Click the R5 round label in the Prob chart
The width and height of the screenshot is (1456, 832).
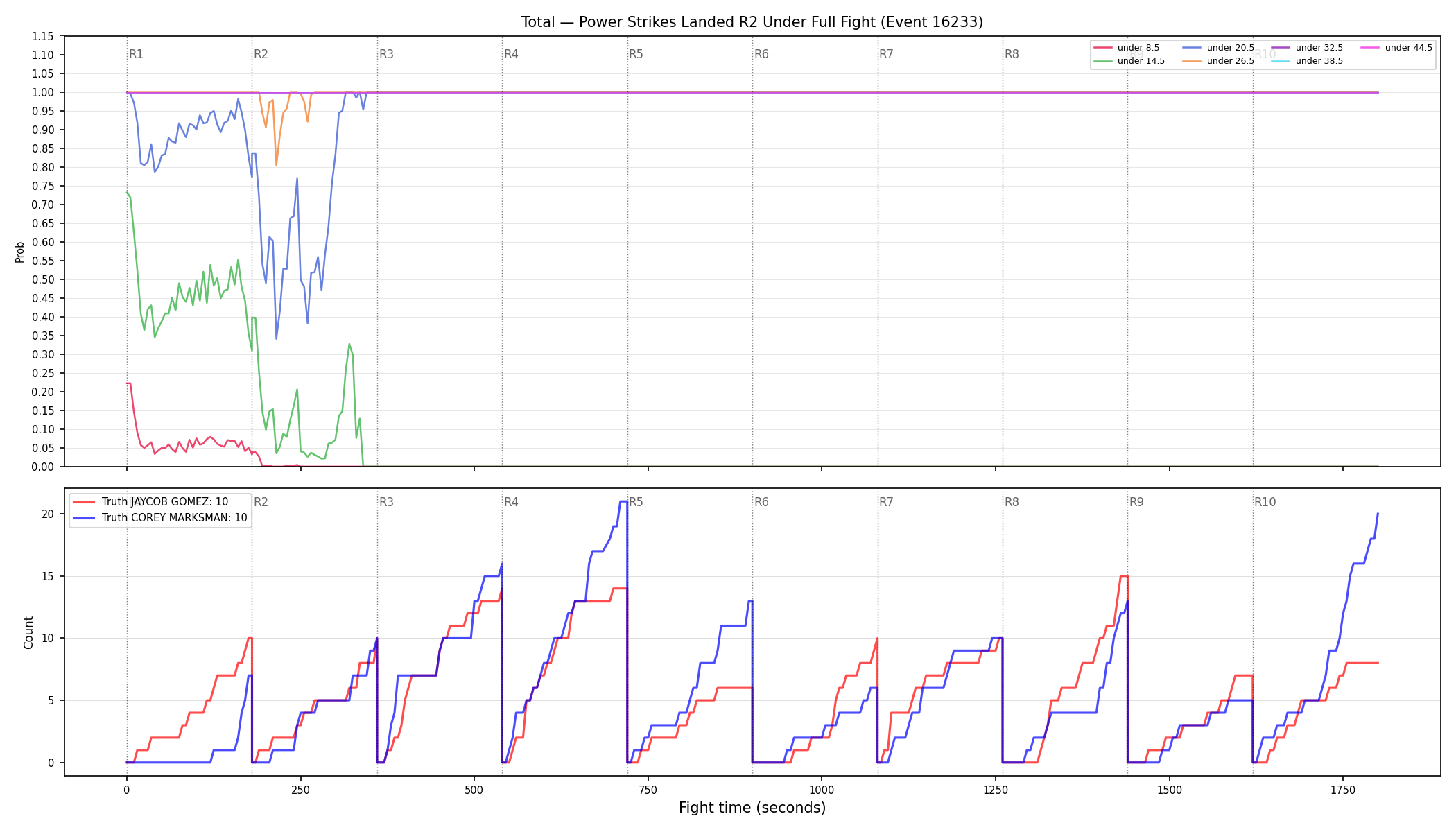click(x=636, y=54)
